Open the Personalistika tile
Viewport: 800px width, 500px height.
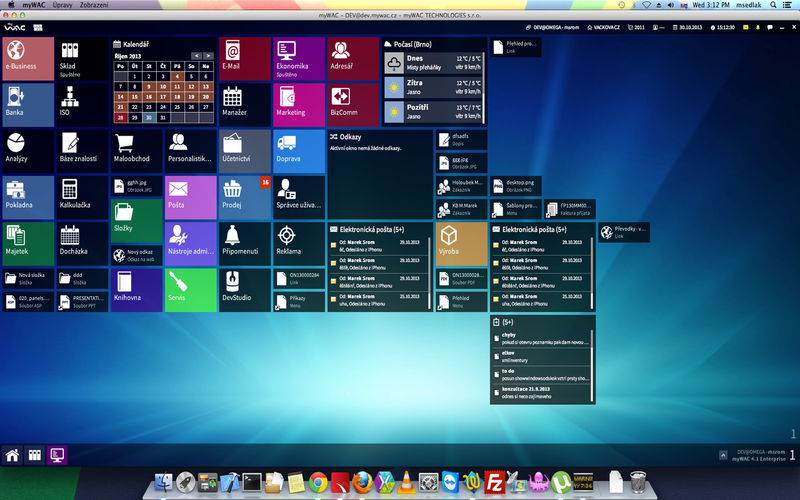click(191, 152)
